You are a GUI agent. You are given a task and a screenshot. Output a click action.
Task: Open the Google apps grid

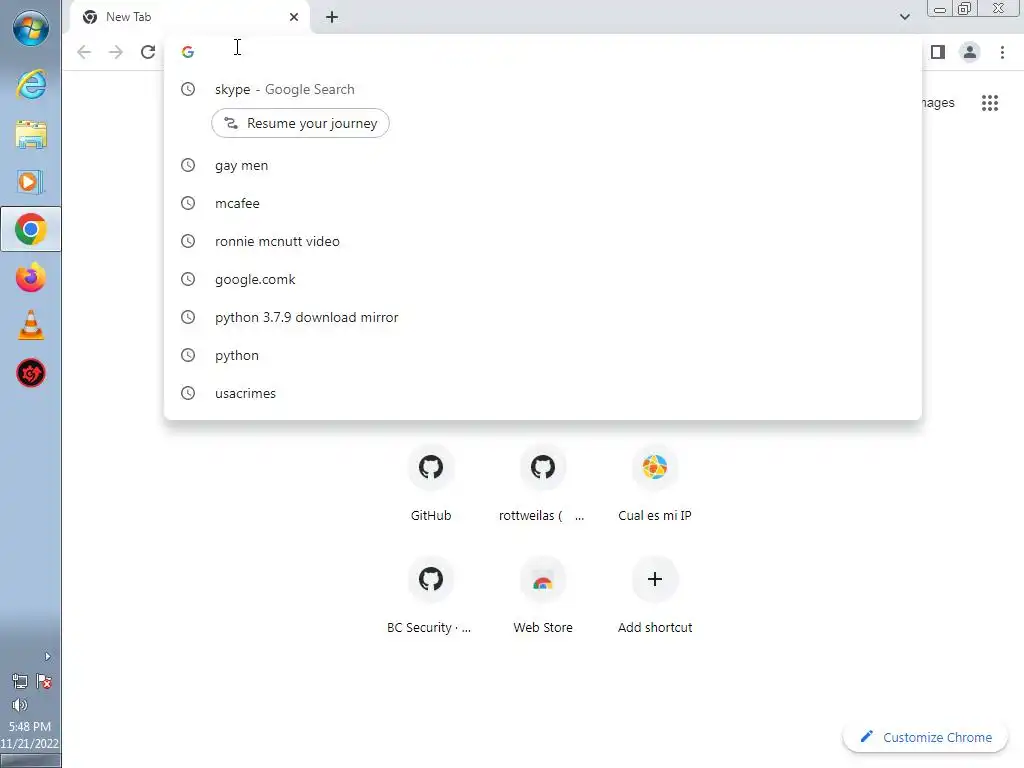[990, 103]
